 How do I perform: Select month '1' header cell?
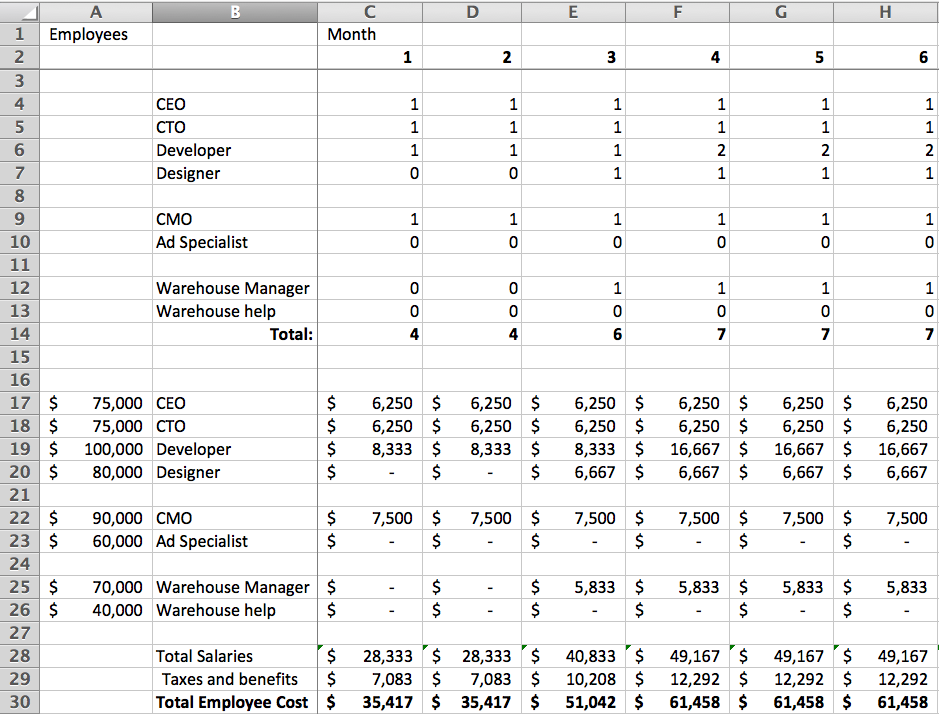pos(370,57)
